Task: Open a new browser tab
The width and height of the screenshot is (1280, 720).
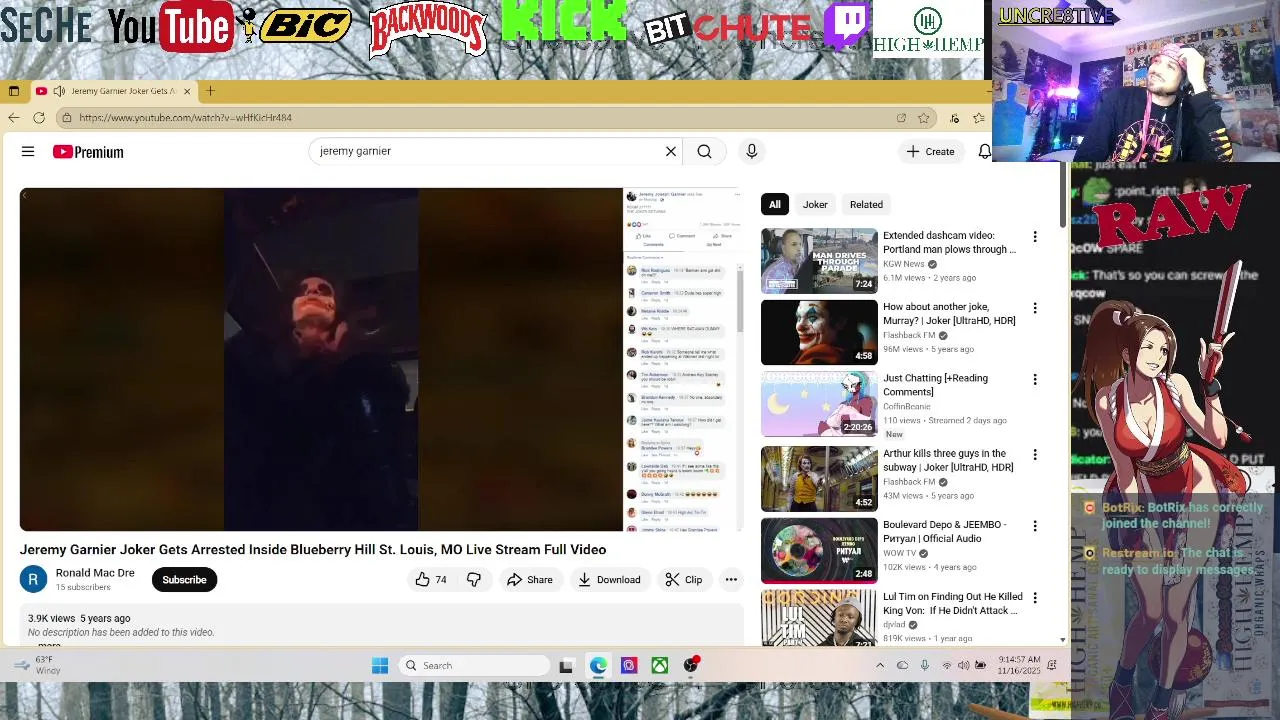Action: coord(210,91)
